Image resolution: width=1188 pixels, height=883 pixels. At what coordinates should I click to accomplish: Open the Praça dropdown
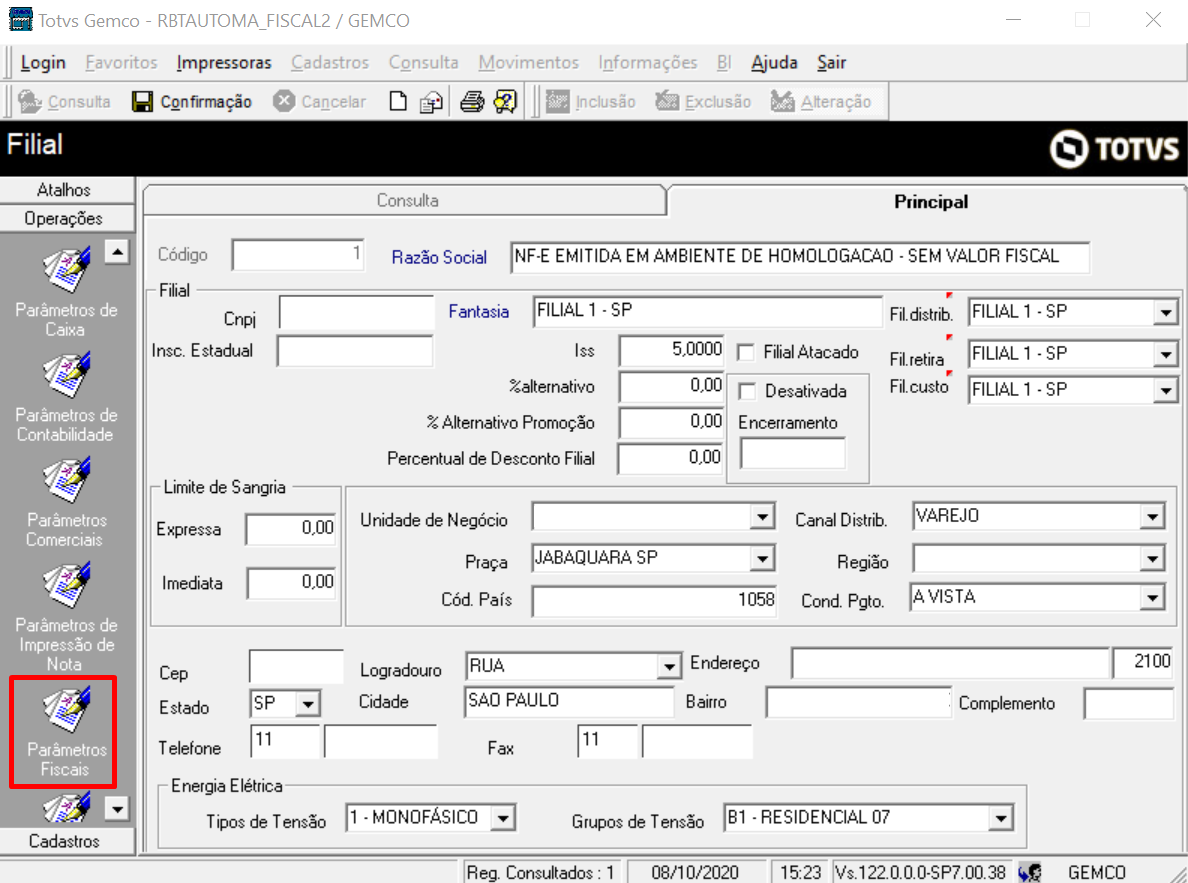[762, 559]
